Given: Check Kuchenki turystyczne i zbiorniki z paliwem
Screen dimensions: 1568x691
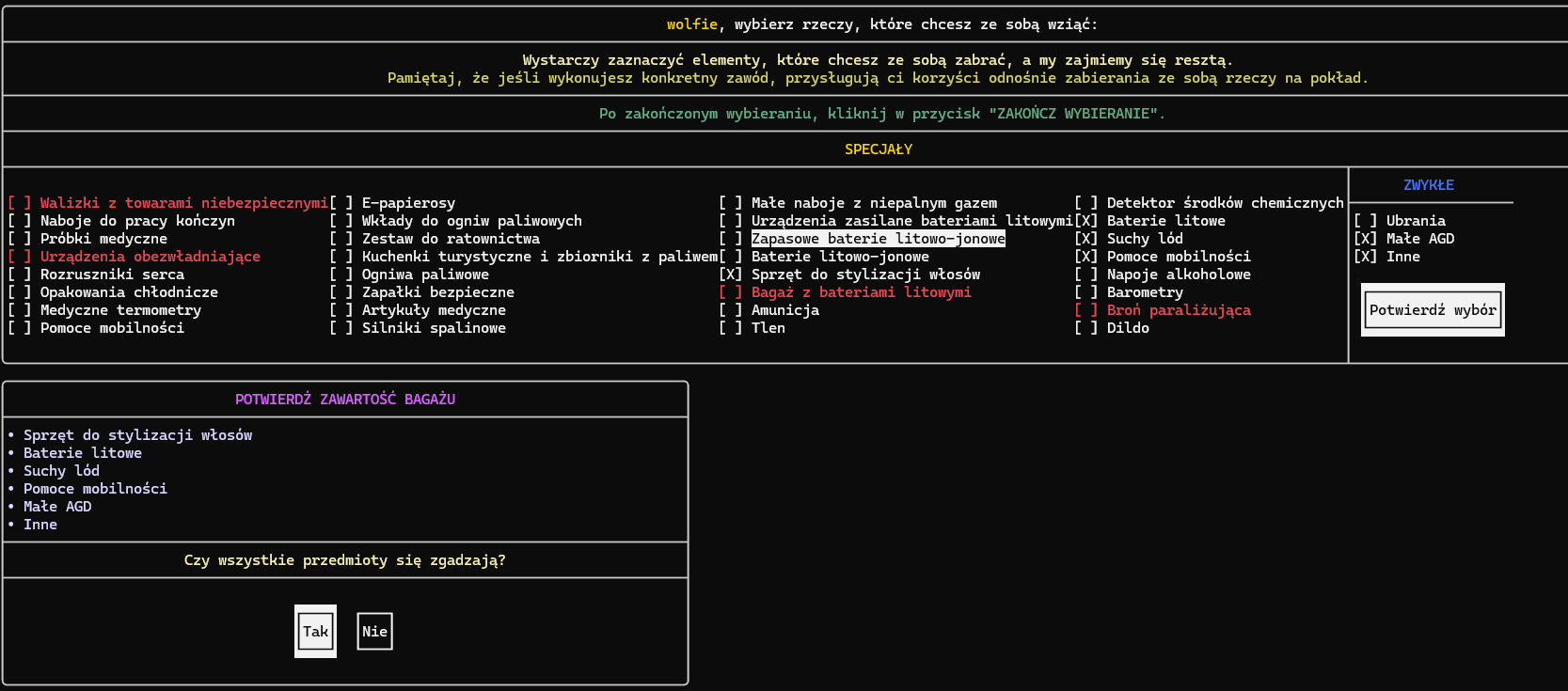Looking at the screenshot, I should tap(341, 257).
